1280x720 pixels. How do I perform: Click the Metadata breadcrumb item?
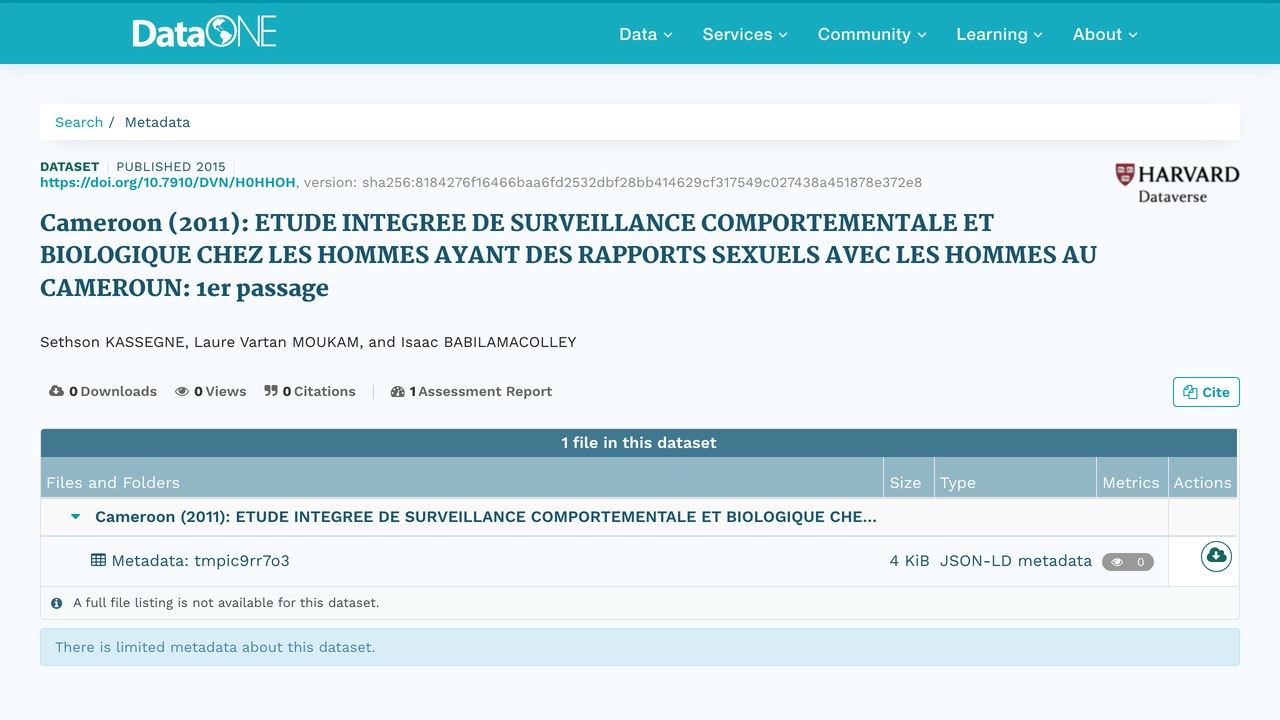click(157, 122)
